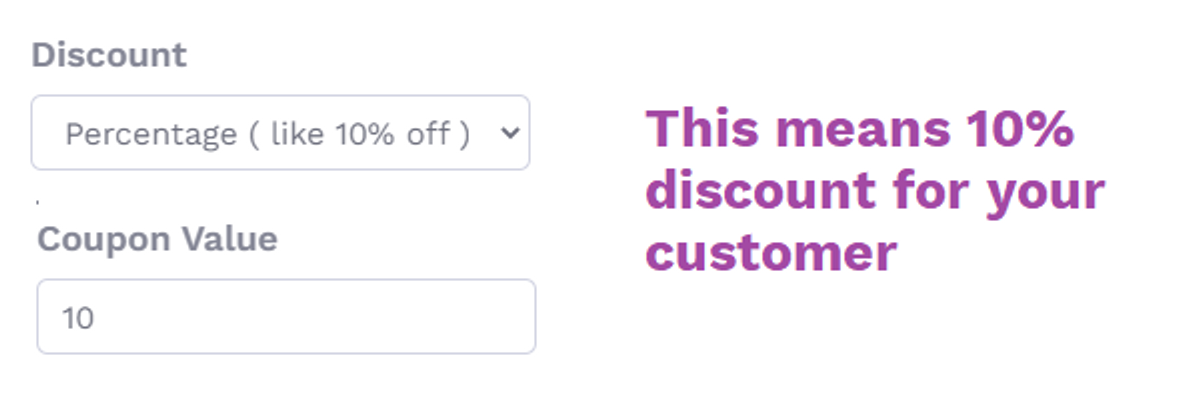1180x398 pixels.
Task: Focus the Coupon Value input field
Action: coord(286,317)
